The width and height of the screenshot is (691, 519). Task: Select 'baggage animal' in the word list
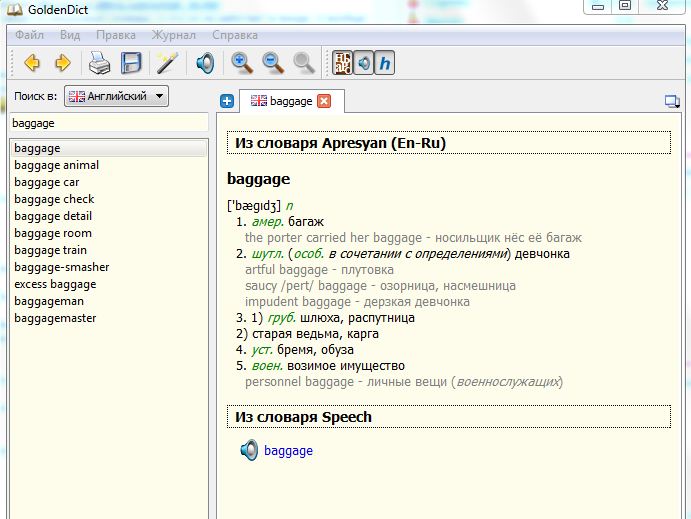pos(109,165)
